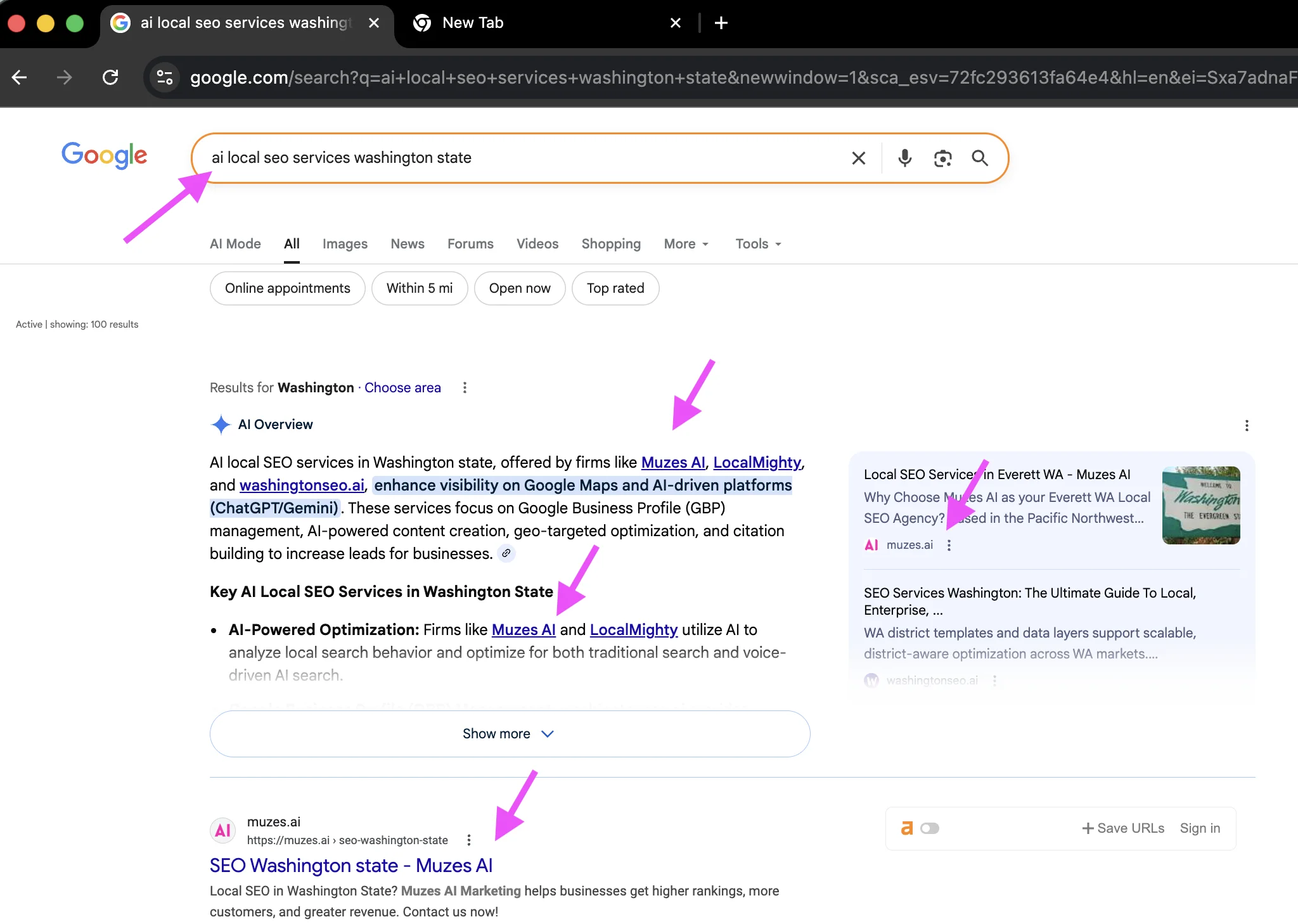Click the Washington welcome sign thumbnail
The width and height of the screenshot is (1298, 924).
[1200, 505]
